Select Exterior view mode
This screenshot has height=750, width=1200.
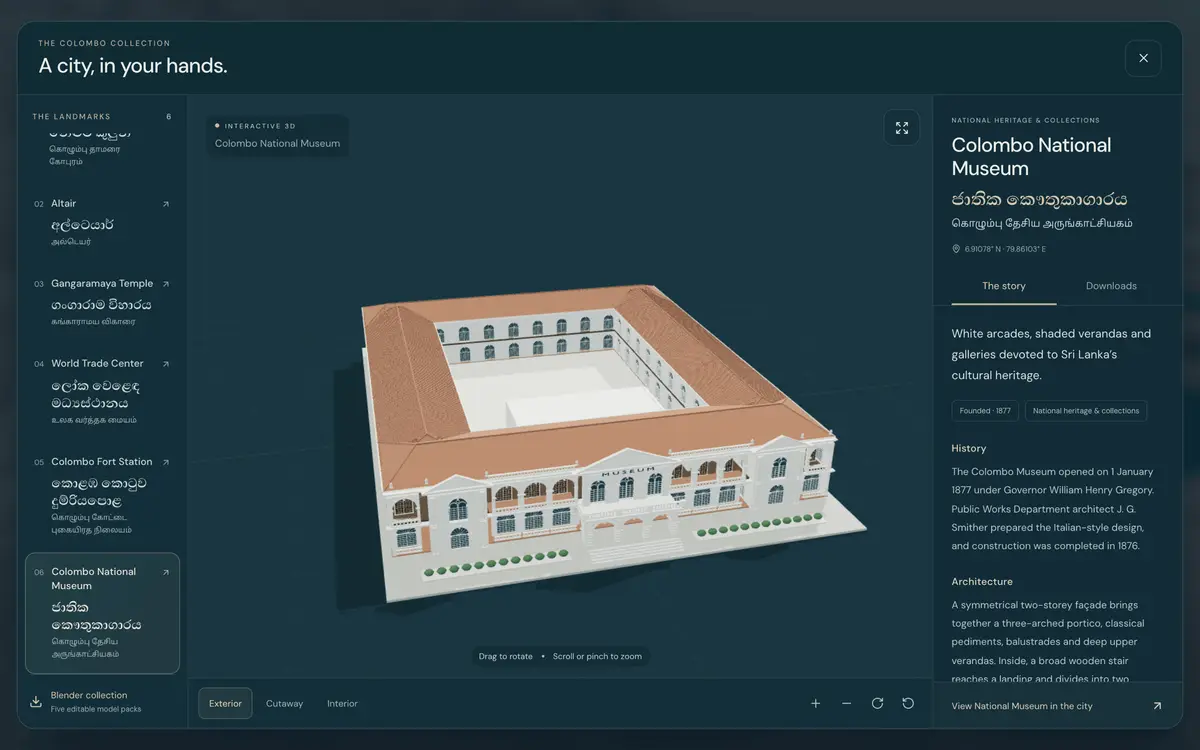[x=225, y=703]
